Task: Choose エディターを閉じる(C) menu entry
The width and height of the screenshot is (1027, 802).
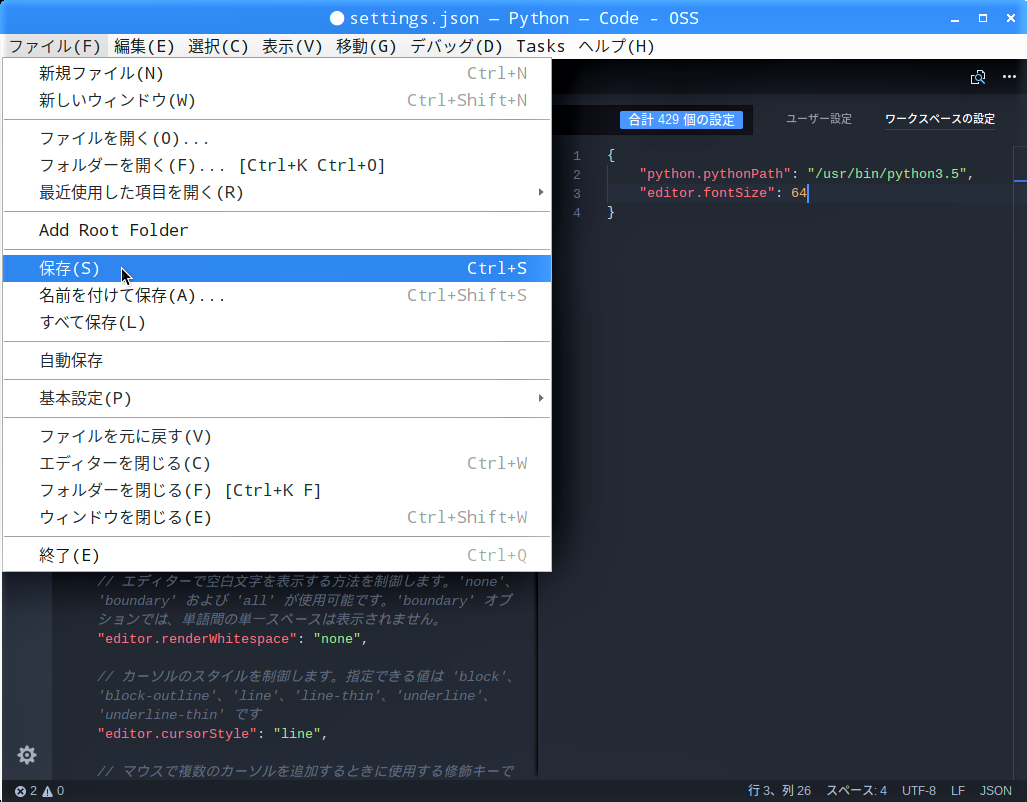Action: [x=277, y=463]
